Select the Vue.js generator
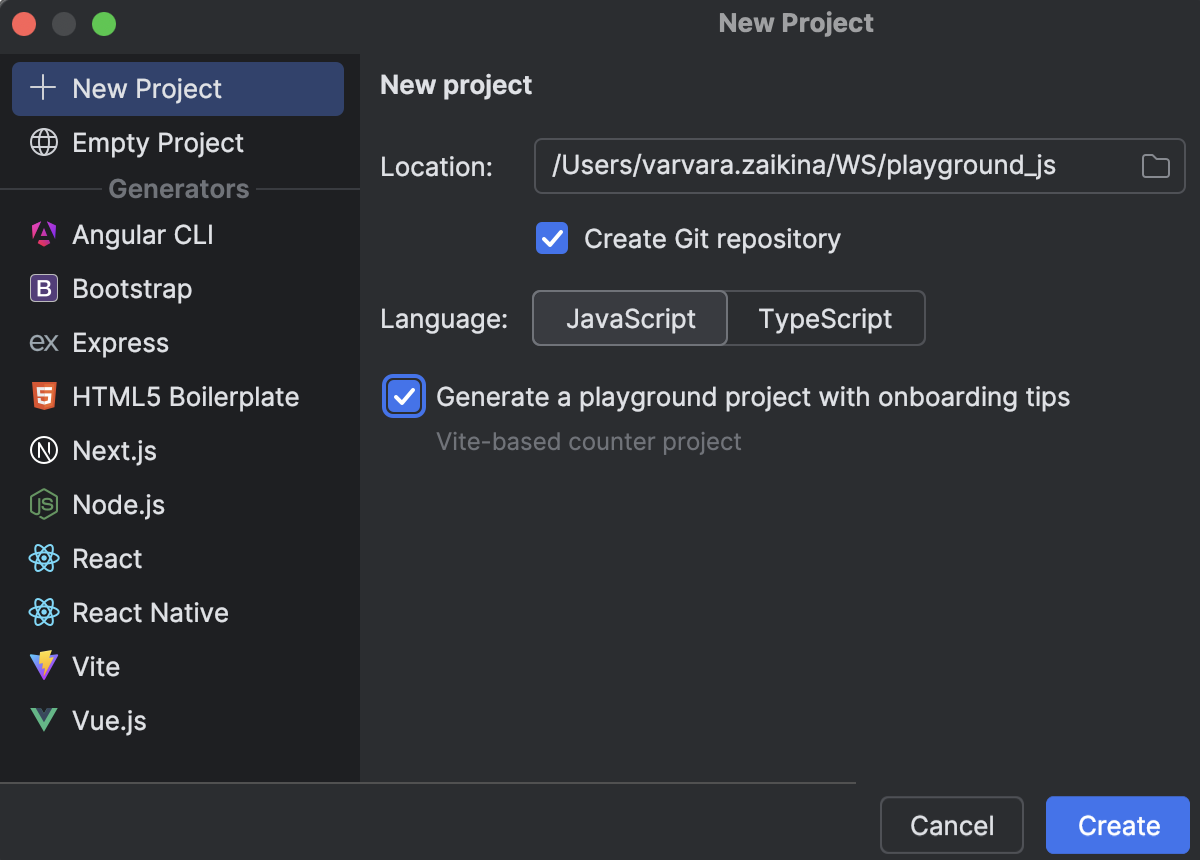This screenshot has height=860, width=1200. click(x=108, y=720)
